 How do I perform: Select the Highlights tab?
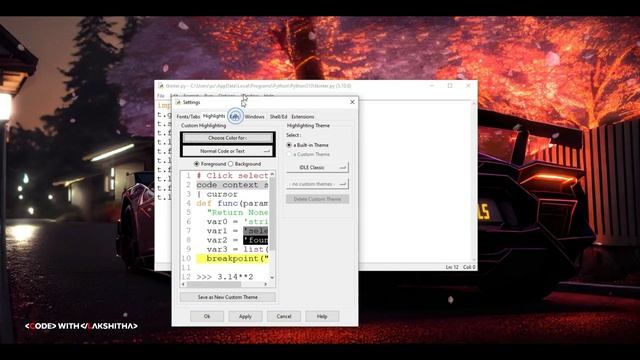tap(214, 116)
